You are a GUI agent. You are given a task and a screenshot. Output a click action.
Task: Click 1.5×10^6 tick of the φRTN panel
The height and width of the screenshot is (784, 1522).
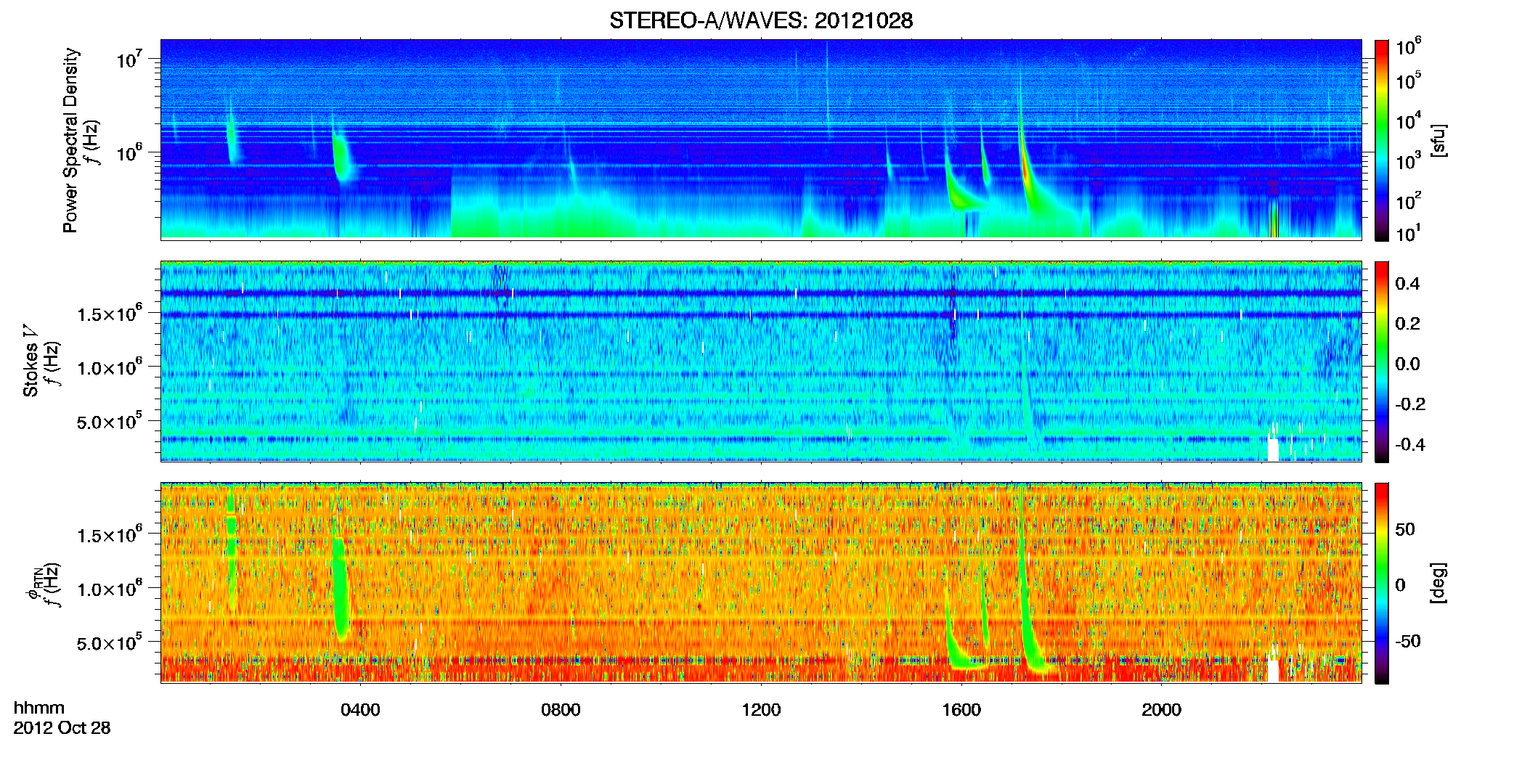[110, 535]
